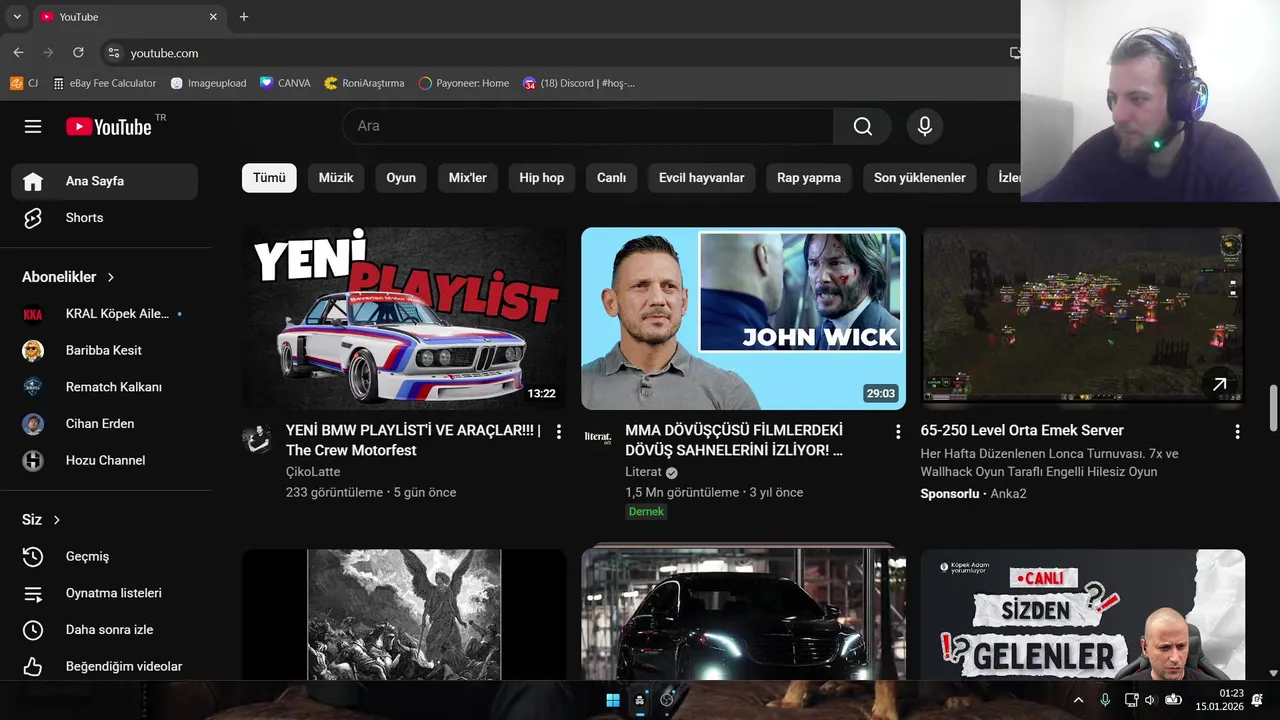This screenshot has height=720, width=1280.
Task: Go back in browser
Action: coord(18,53)
